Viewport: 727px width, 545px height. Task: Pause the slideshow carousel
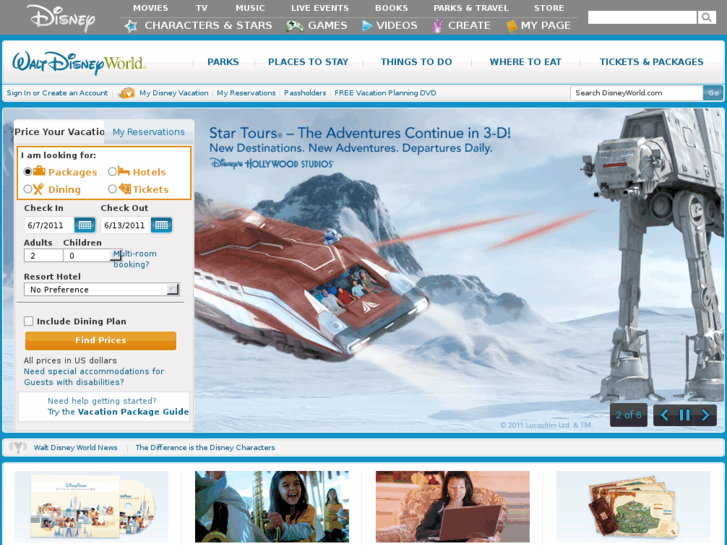tap(685, 415)
